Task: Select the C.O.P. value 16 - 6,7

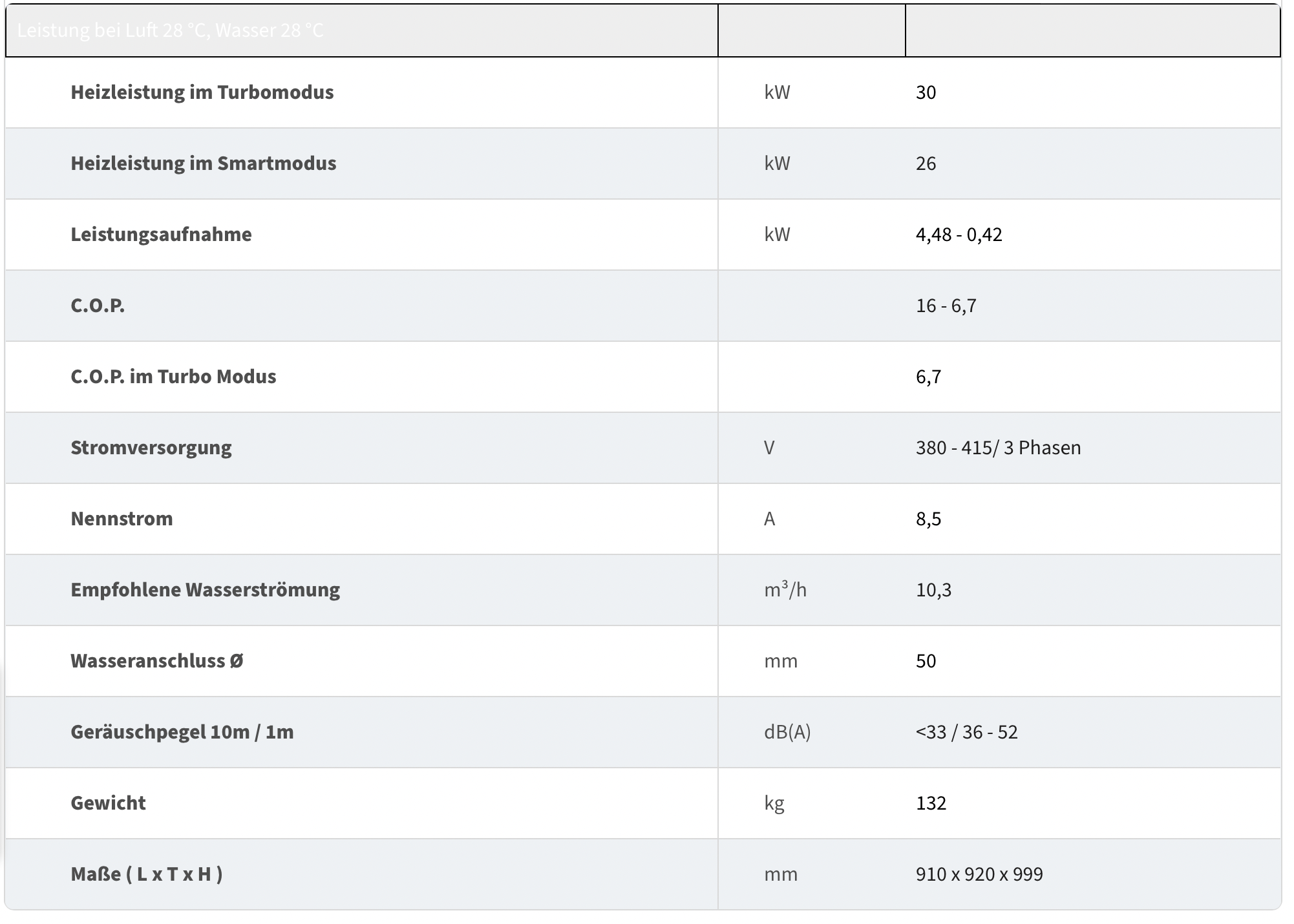Action: (946, 306)
